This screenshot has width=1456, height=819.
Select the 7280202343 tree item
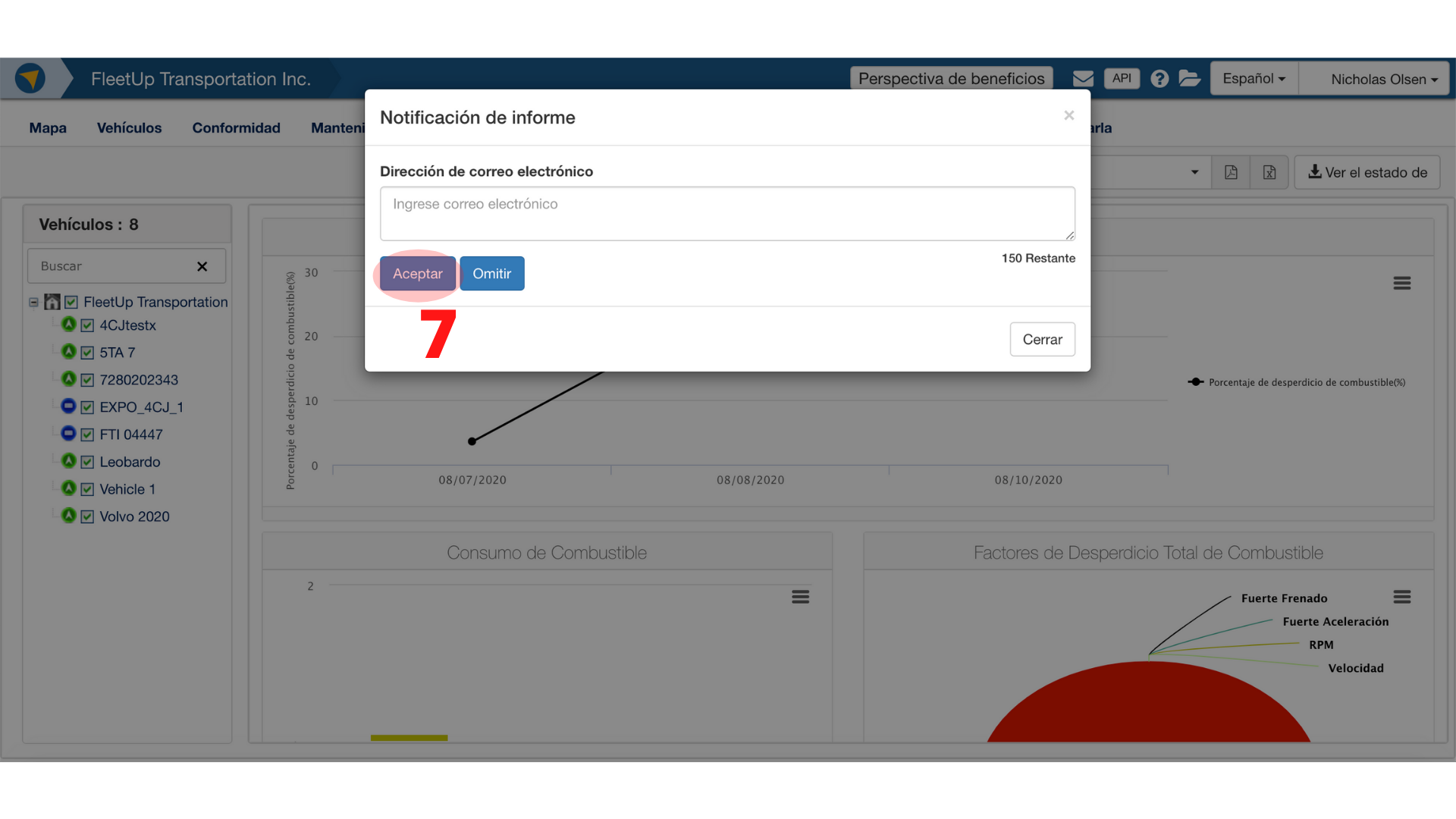[139, 380]
